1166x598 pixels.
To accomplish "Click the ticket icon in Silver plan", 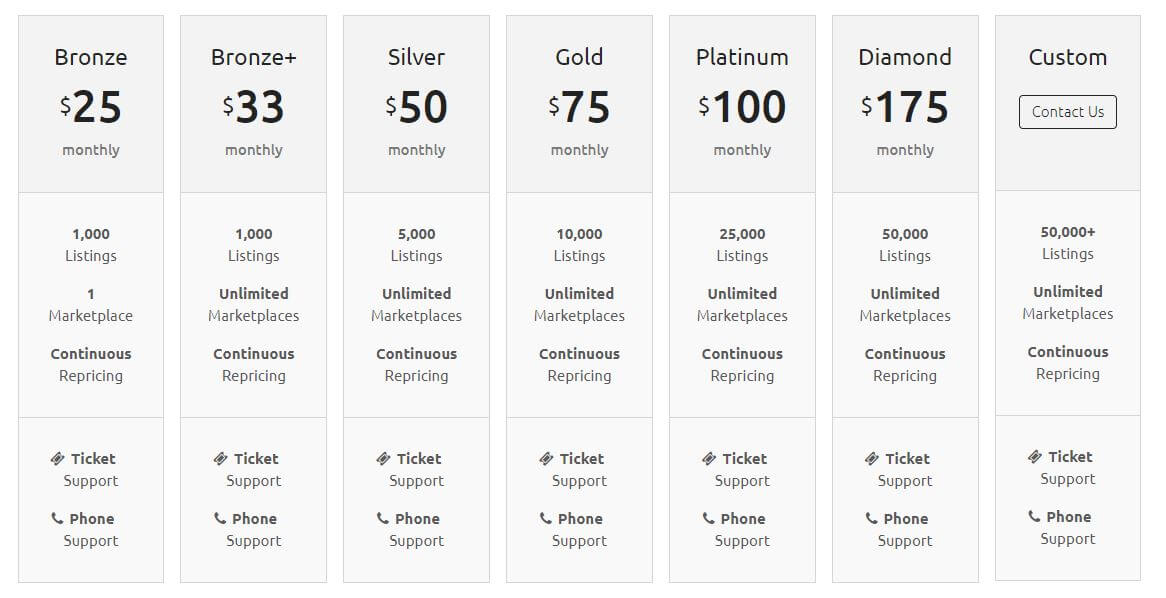I will click(x=383, y=459).
